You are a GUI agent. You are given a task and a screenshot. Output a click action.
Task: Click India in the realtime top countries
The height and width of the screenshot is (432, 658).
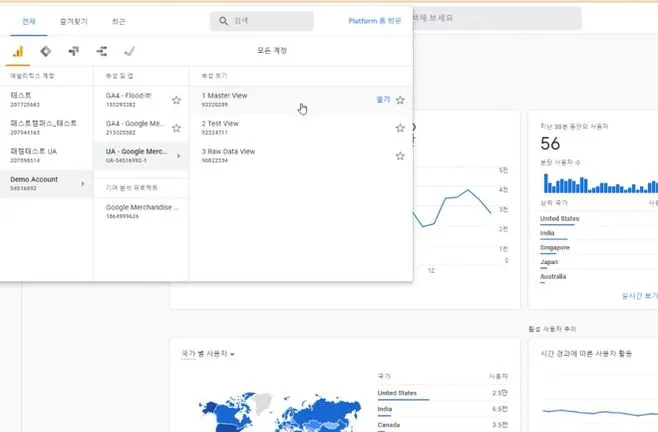point(547,233)
